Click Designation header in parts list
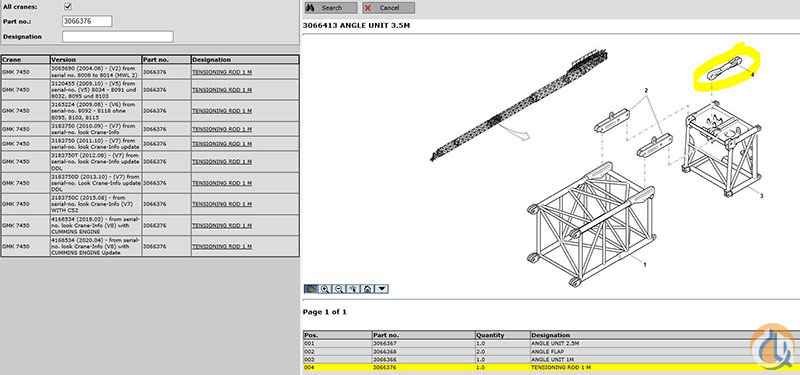The height and width of the screenshot is (375, 800). point(664,335)
